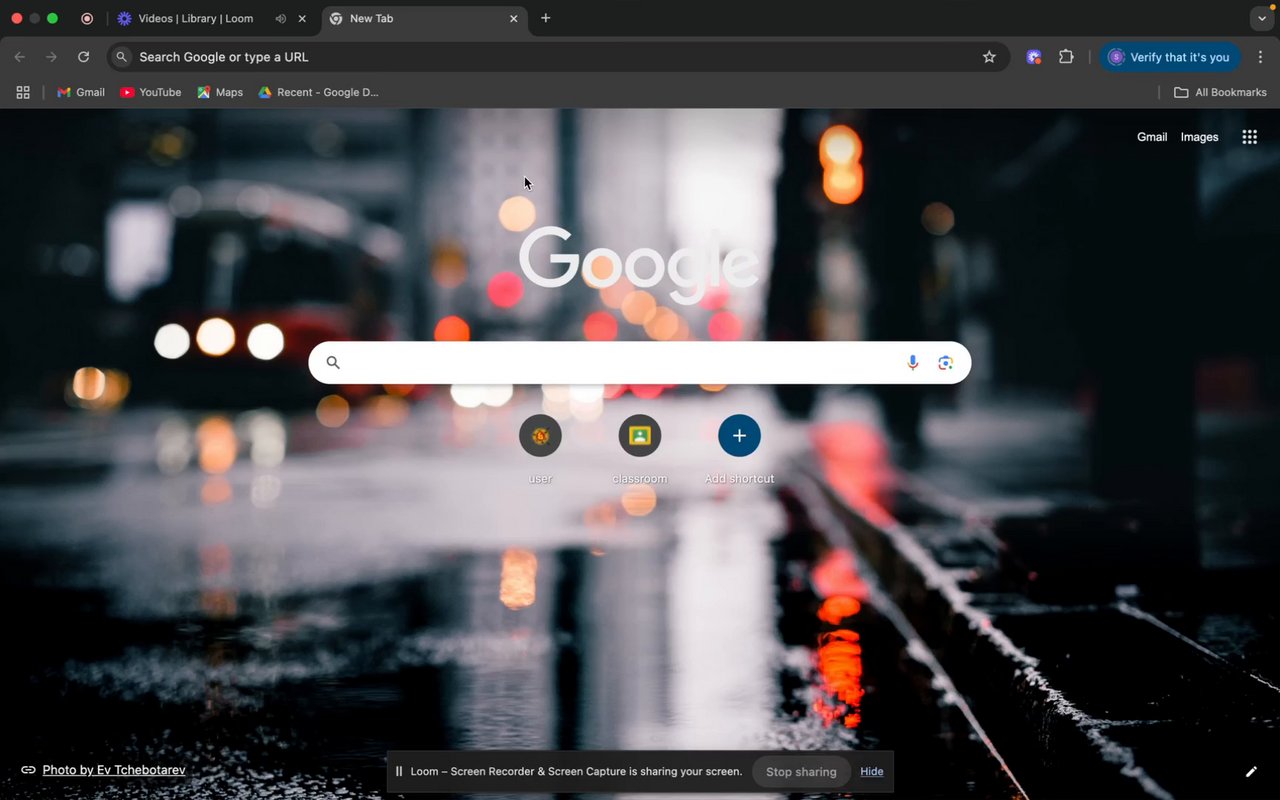
Task: Search by image with Google Lens icon
Action: click(x=945, y=363)
